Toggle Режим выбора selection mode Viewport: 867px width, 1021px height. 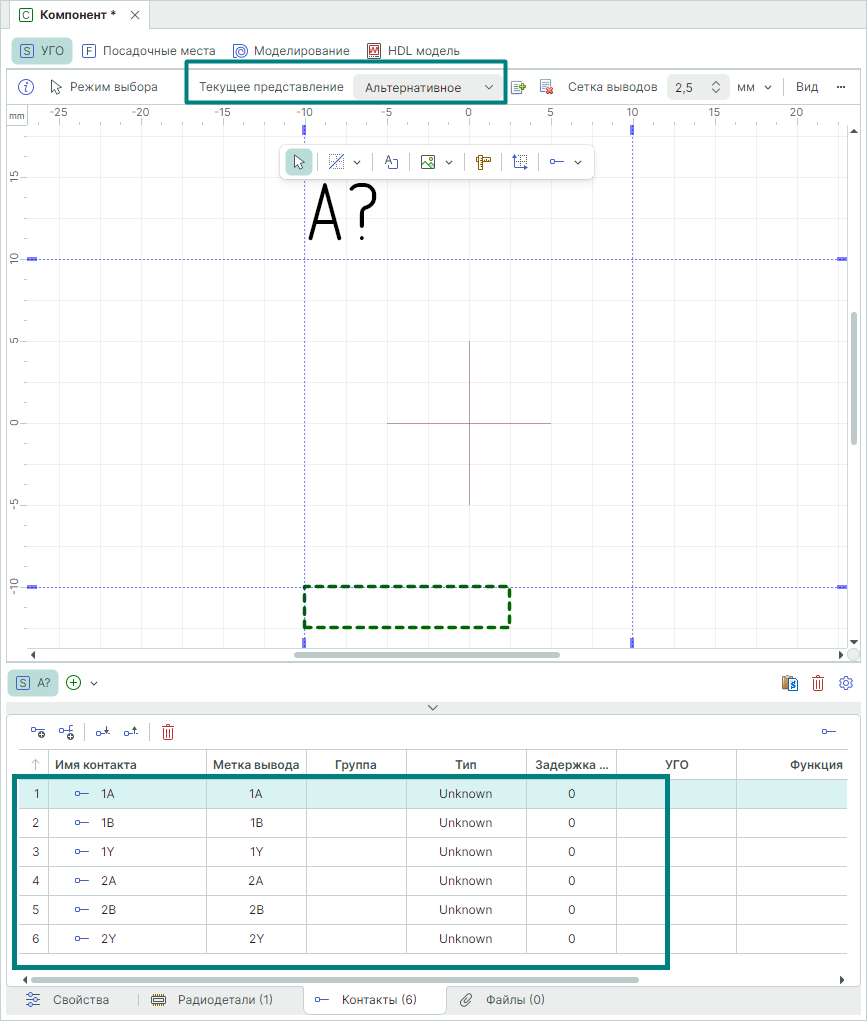tap(104, 87)
